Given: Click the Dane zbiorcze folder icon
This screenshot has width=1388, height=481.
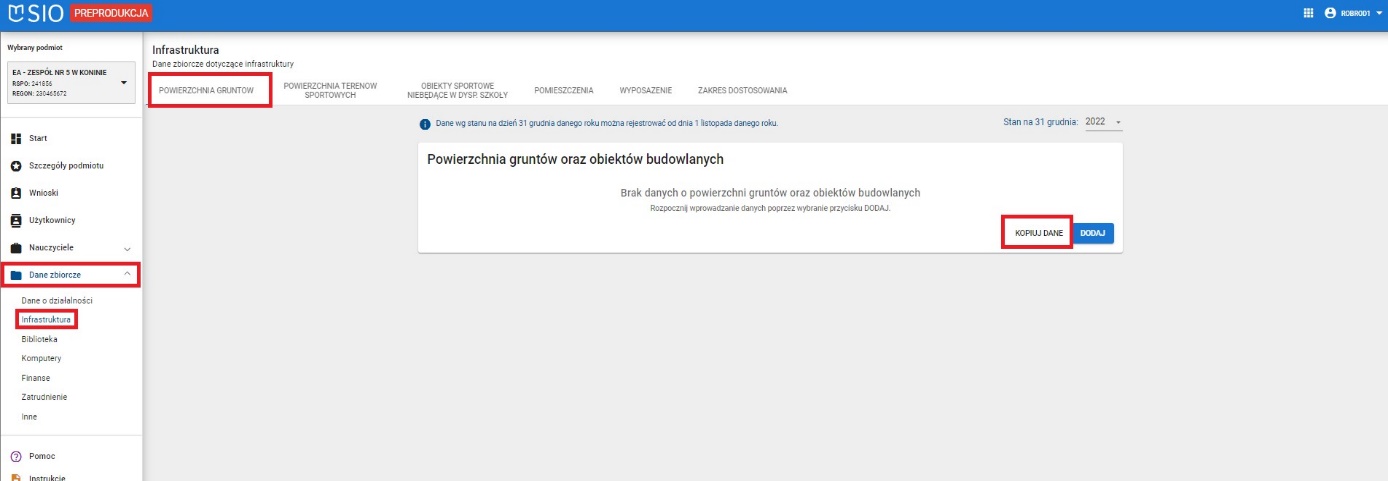Looking at the screenshot, I should [16, 275].
